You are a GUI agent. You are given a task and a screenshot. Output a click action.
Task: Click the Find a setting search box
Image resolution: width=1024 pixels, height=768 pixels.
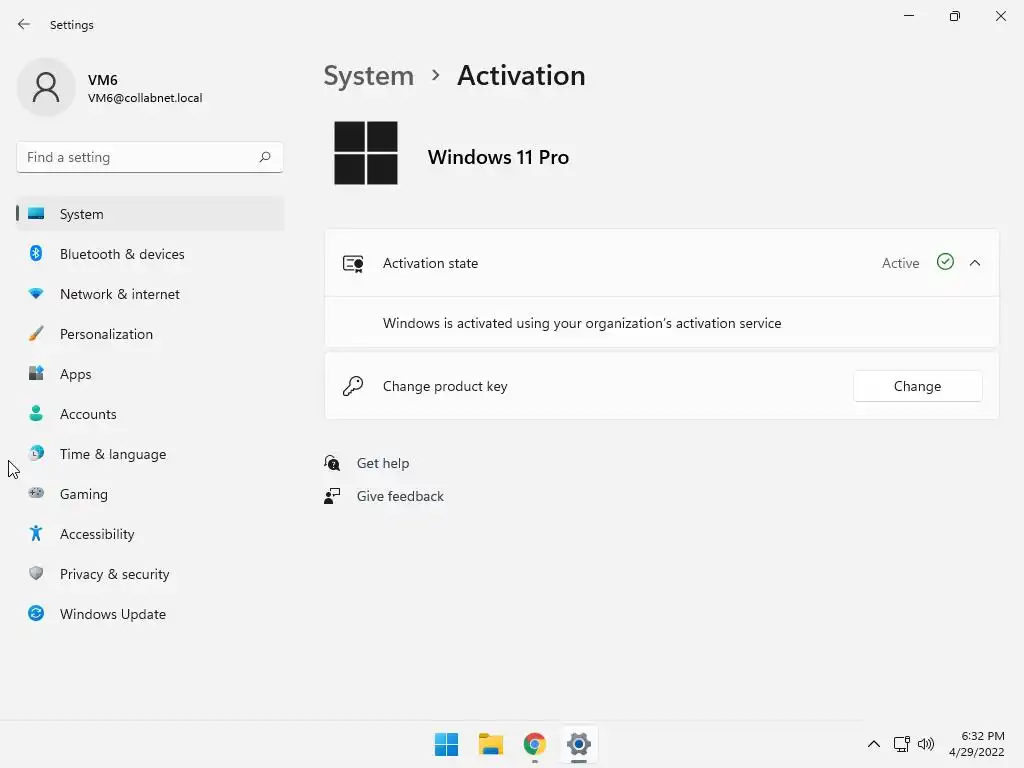pyautogui.click(x=150, y=157)
